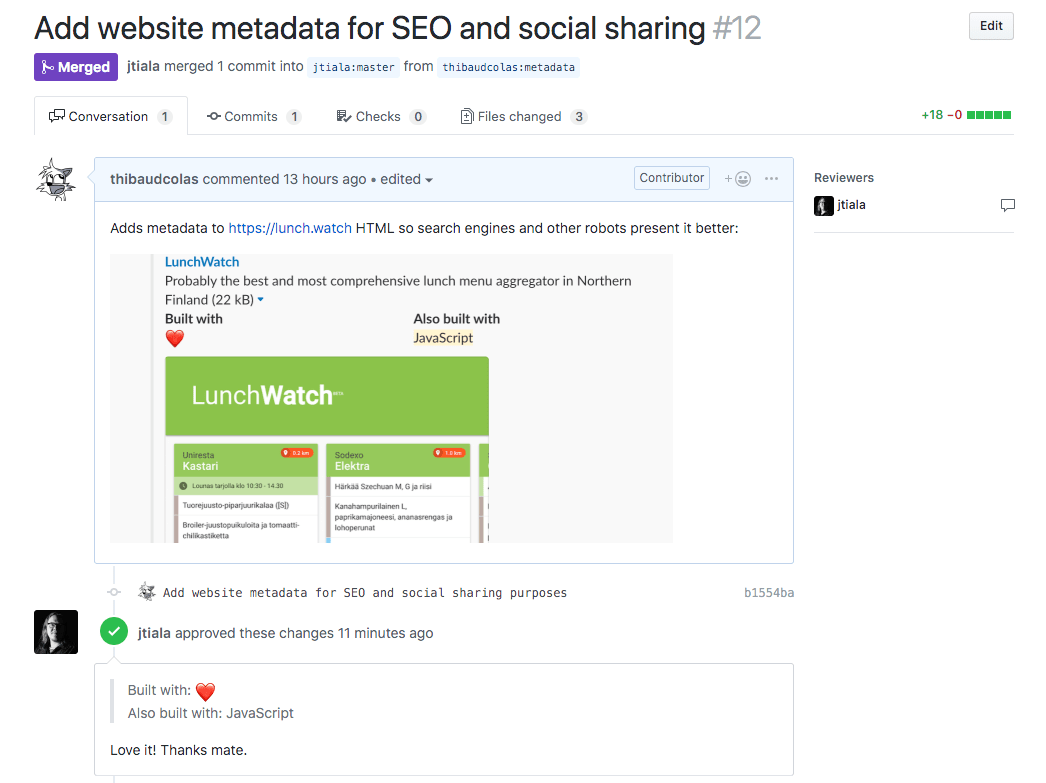
Task: Click the Edit button for the title
Action: pyautogui.click(x=991, y=26)
